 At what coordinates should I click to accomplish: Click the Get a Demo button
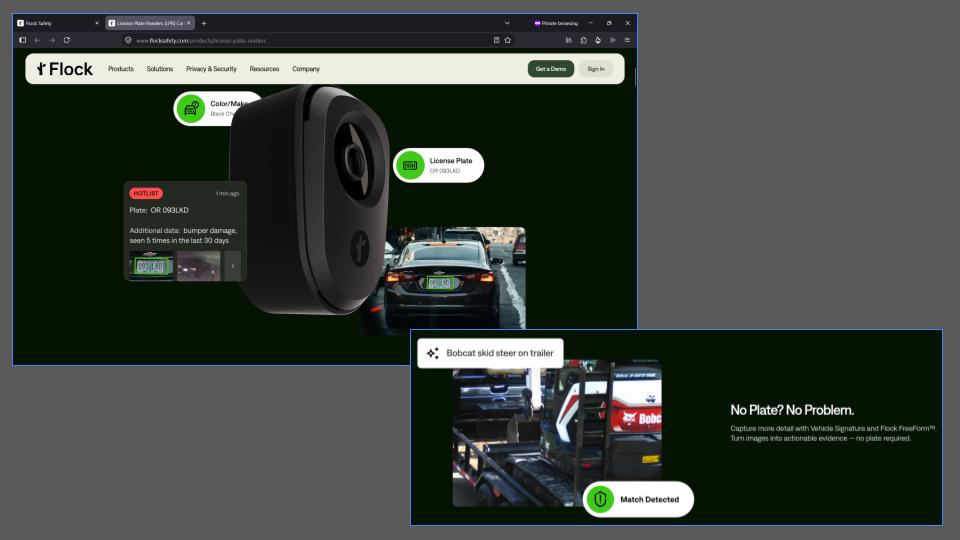coord(551,69)
